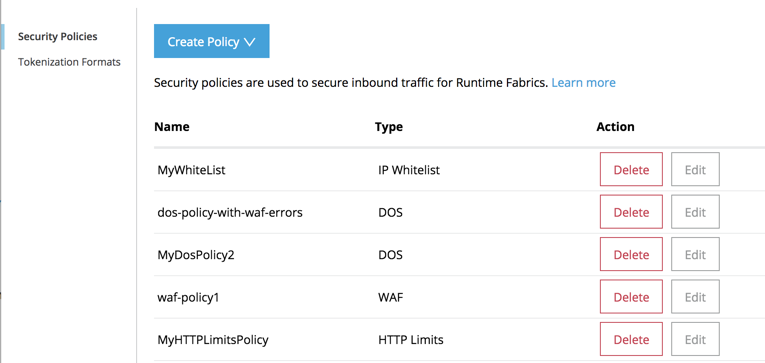The width and height of the screenshot is (765, 363).
Task: Click the Name column header
Action: pyautogui.click(x=172, y=127)
